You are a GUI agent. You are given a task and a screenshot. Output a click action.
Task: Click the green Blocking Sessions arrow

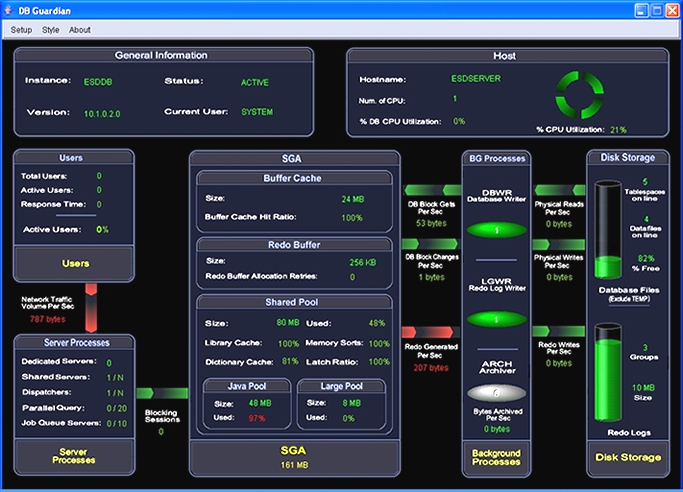tap(162, 393)
